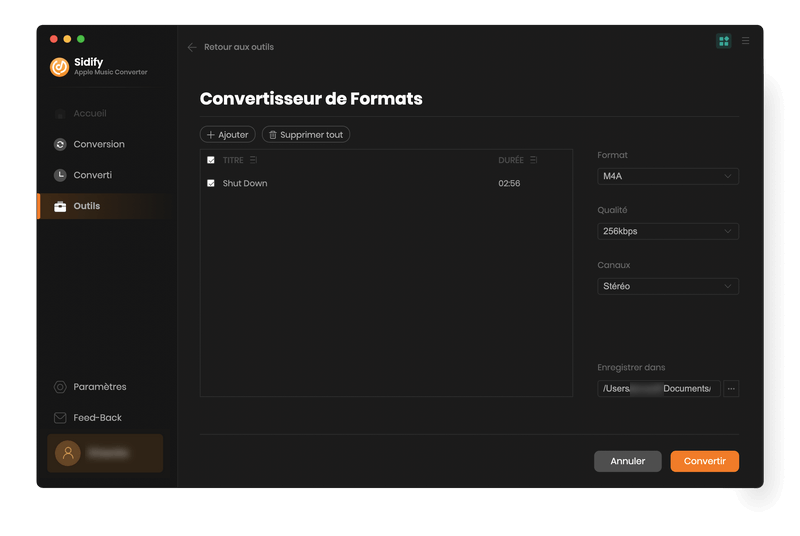
Task: Open the Conversion section
Action: pos(98,144)
